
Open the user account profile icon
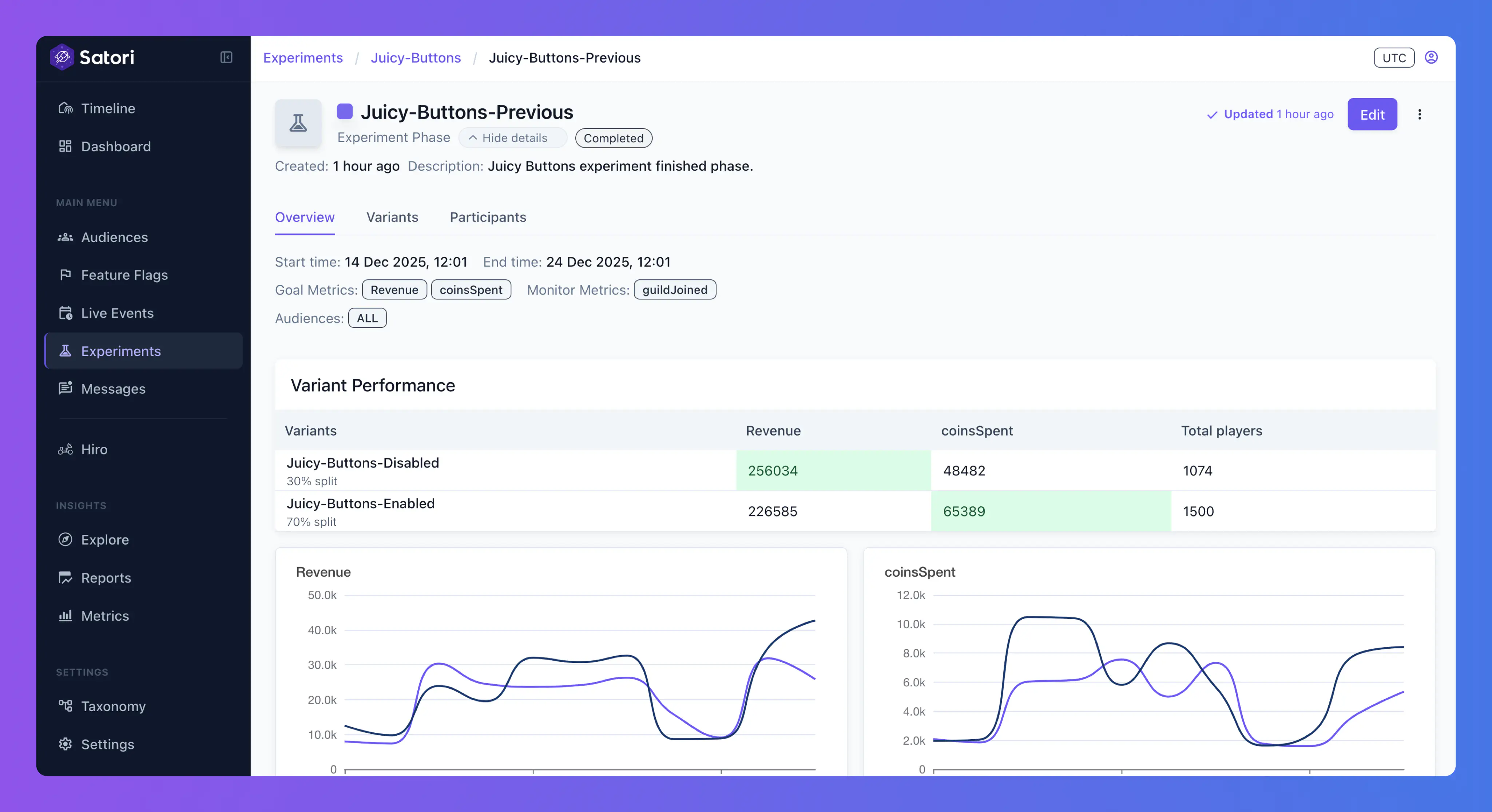click(x=1431, y=57)
